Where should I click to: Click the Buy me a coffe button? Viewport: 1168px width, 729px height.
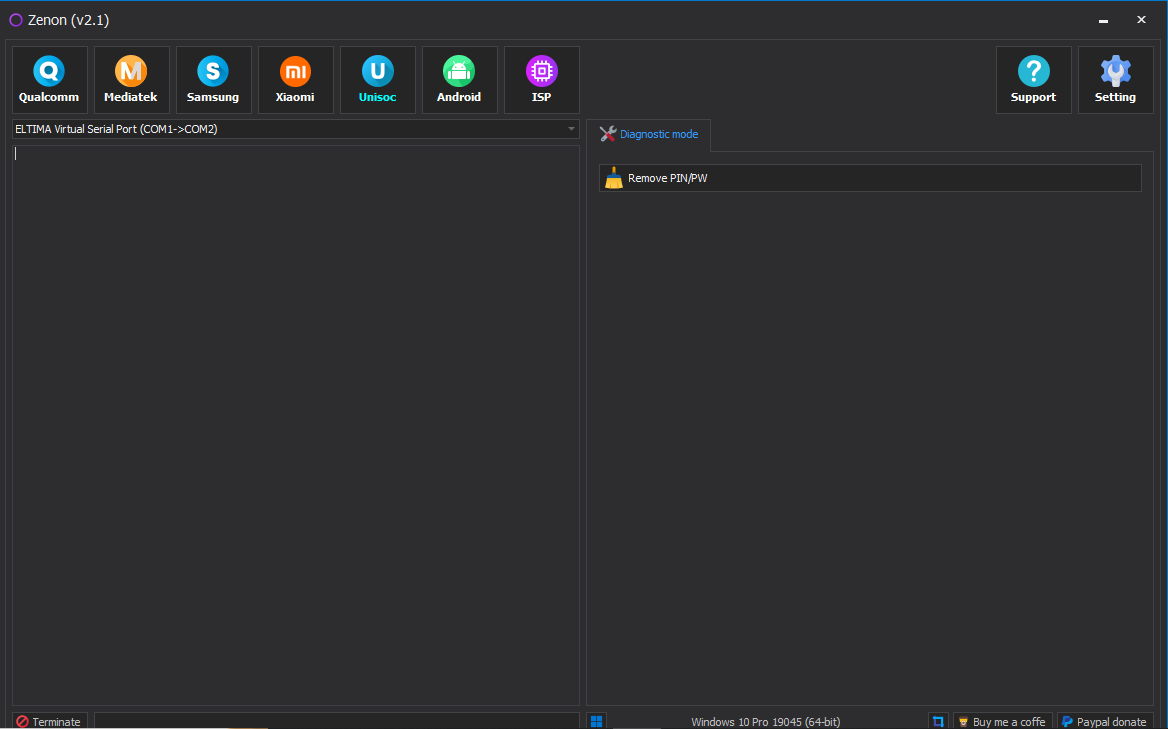[x=1002, y=721]
